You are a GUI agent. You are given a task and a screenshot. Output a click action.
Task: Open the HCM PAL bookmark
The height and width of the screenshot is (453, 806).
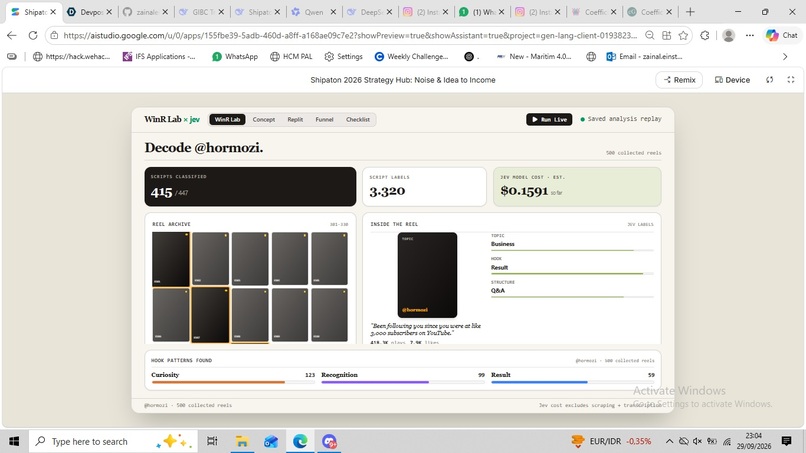coord(291,57)
